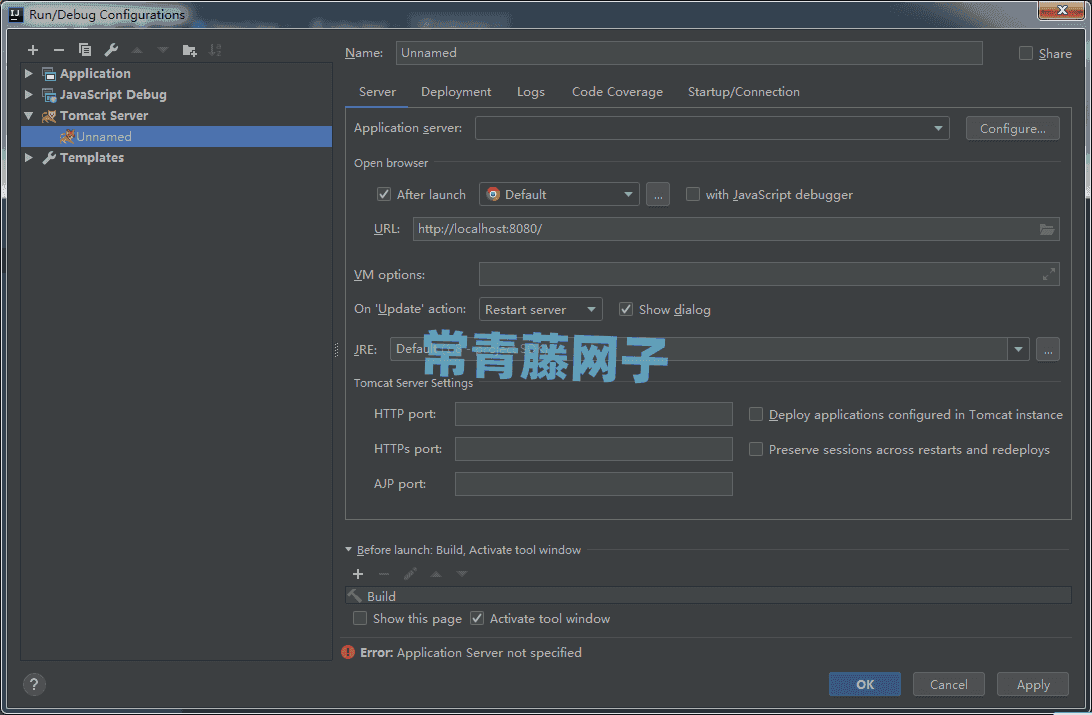This screenshot has height=715, width=1092.
Task: Click the OK button
Action: click(x=865, y=684)
